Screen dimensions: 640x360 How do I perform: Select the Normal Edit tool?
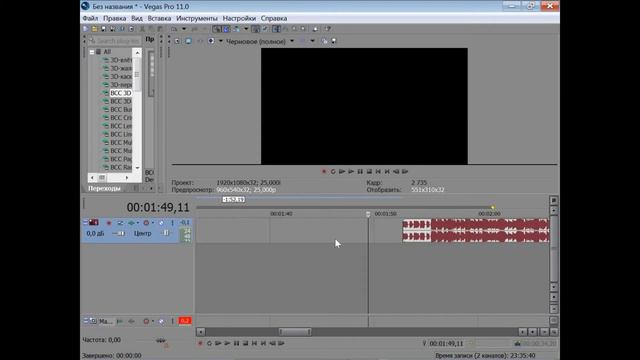[x=276, y=29]
